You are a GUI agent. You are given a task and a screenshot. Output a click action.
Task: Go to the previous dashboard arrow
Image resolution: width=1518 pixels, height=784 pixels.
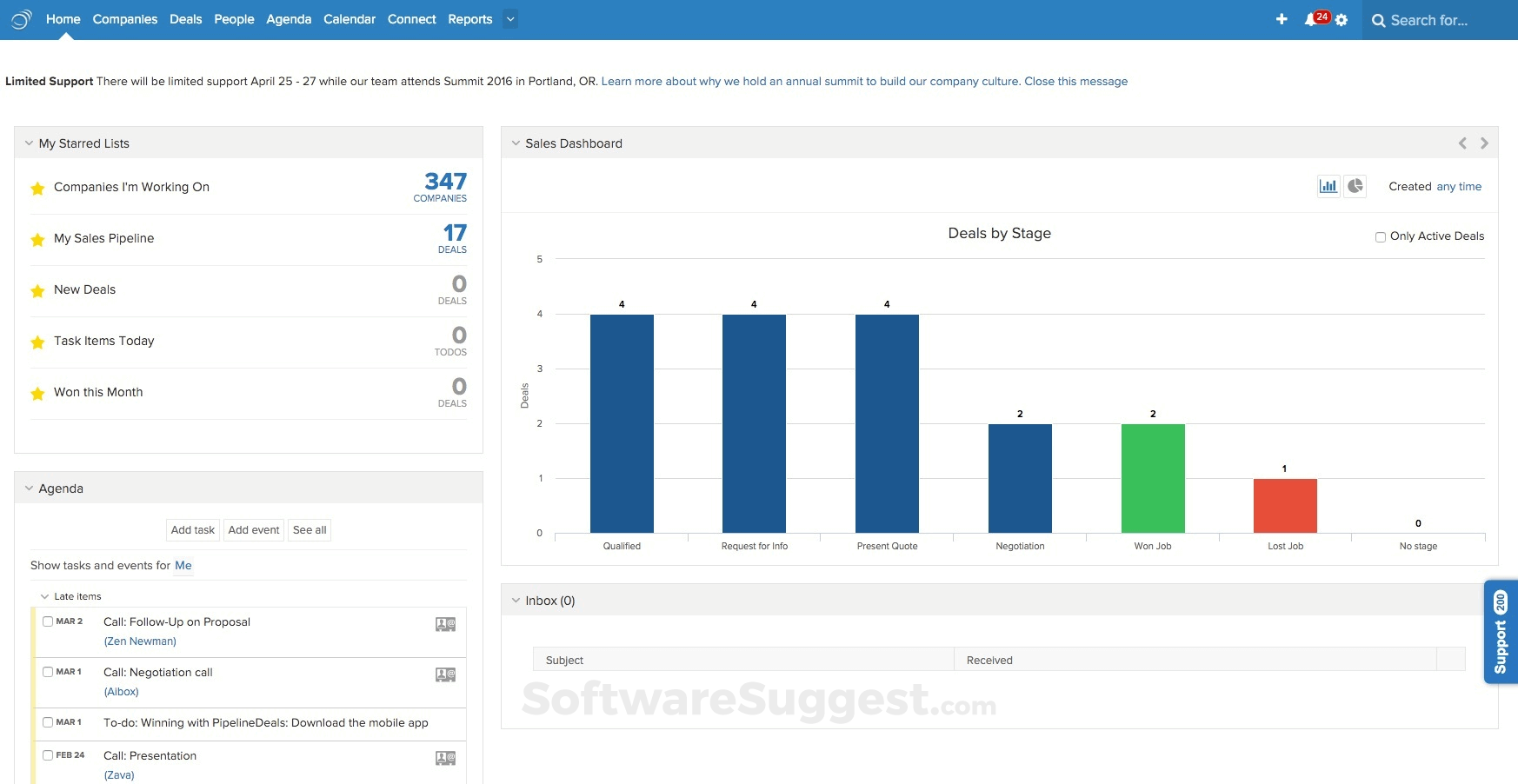point(1462,143)
